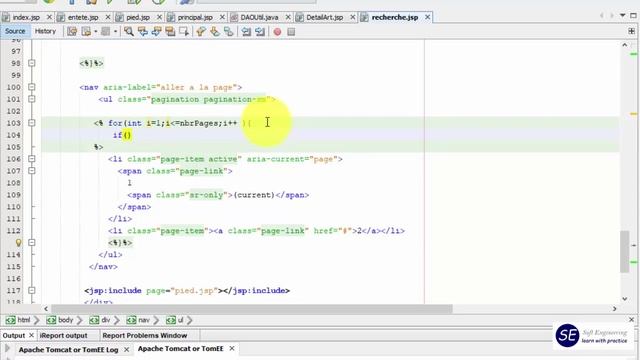This screenshot has width=640, height=360.
Task: Find next occurrence icon in editor toolbar
Action: 156,31
